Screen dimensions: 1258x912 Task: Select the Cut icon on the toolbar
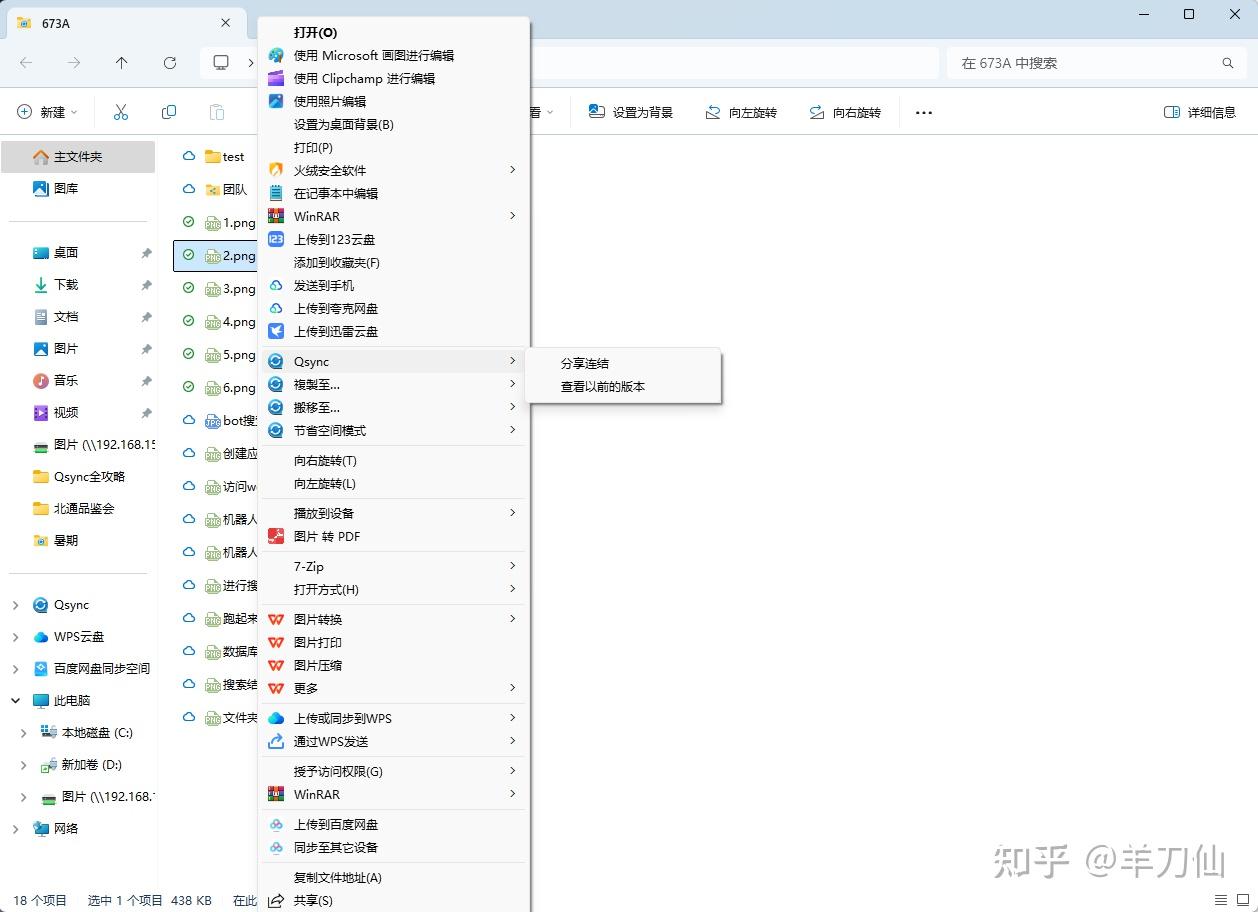coord(120,112)
